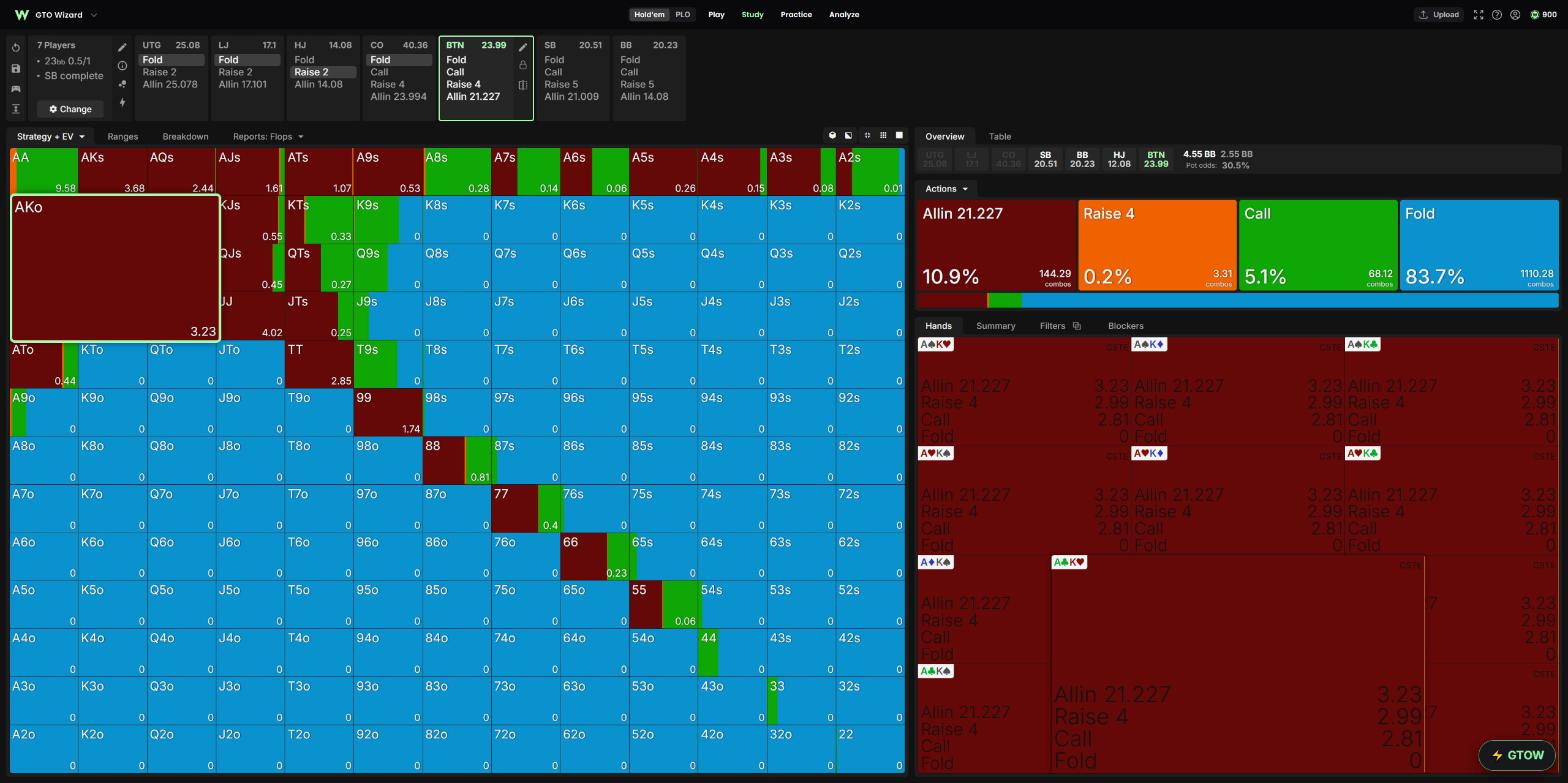1568x783 pixels.
Task: Open help via the question mark icon
Action: click(1497, 15)
